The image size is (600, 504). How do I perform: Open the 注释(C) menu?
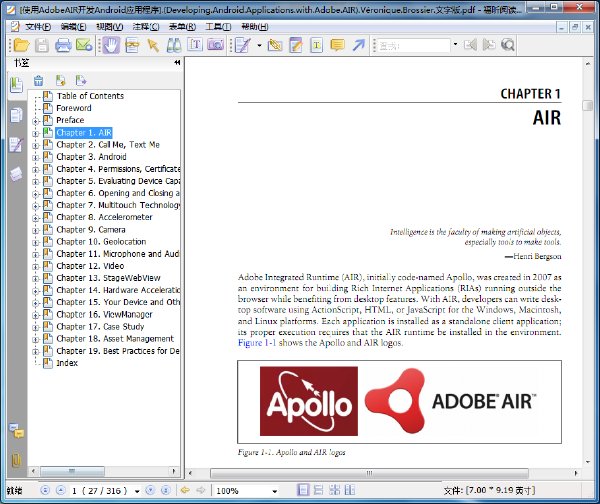[x=146, y=27]
